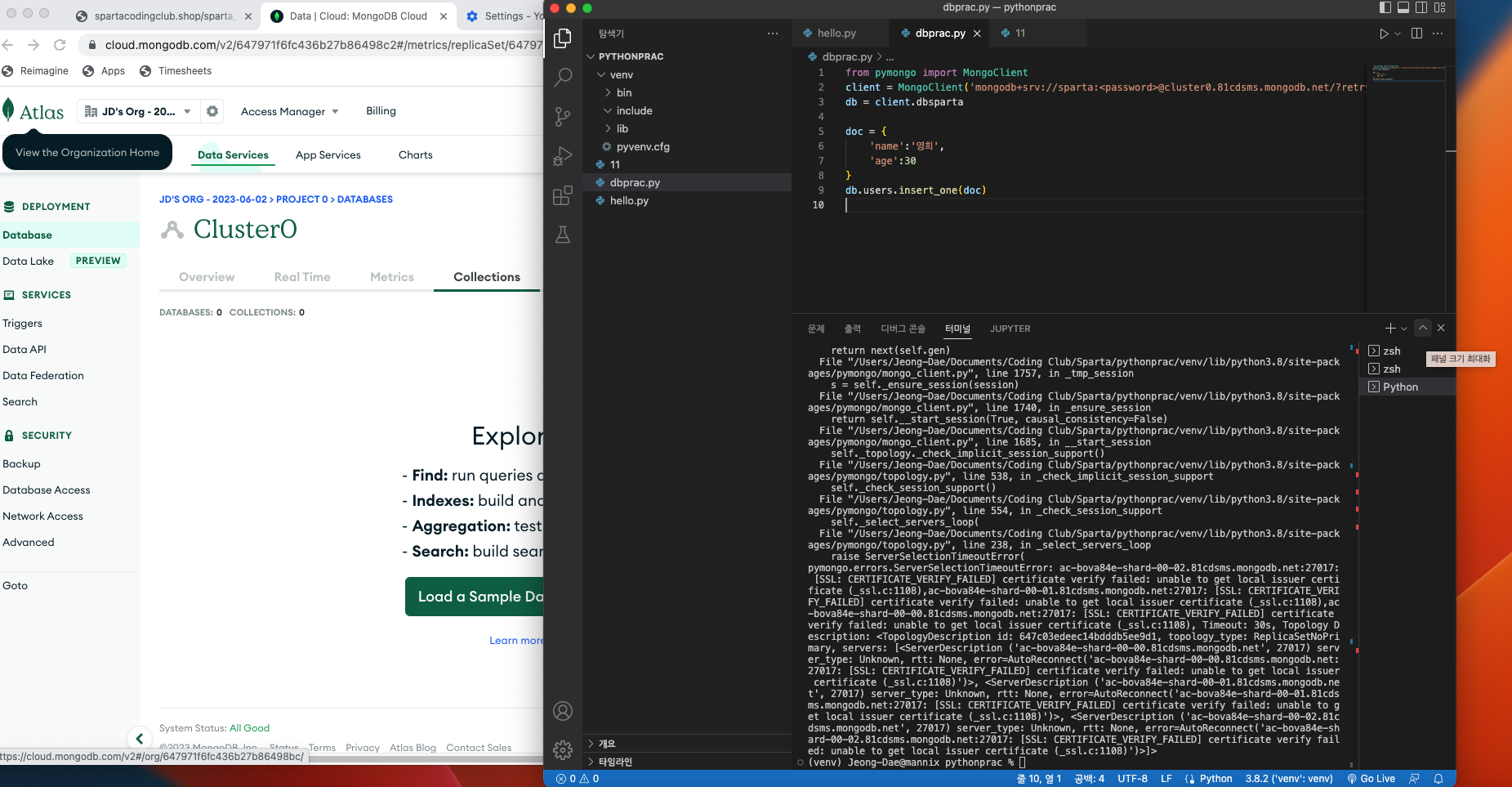Click Go Live in the status bar
1512x787 pixels.
coord(1372,779)
